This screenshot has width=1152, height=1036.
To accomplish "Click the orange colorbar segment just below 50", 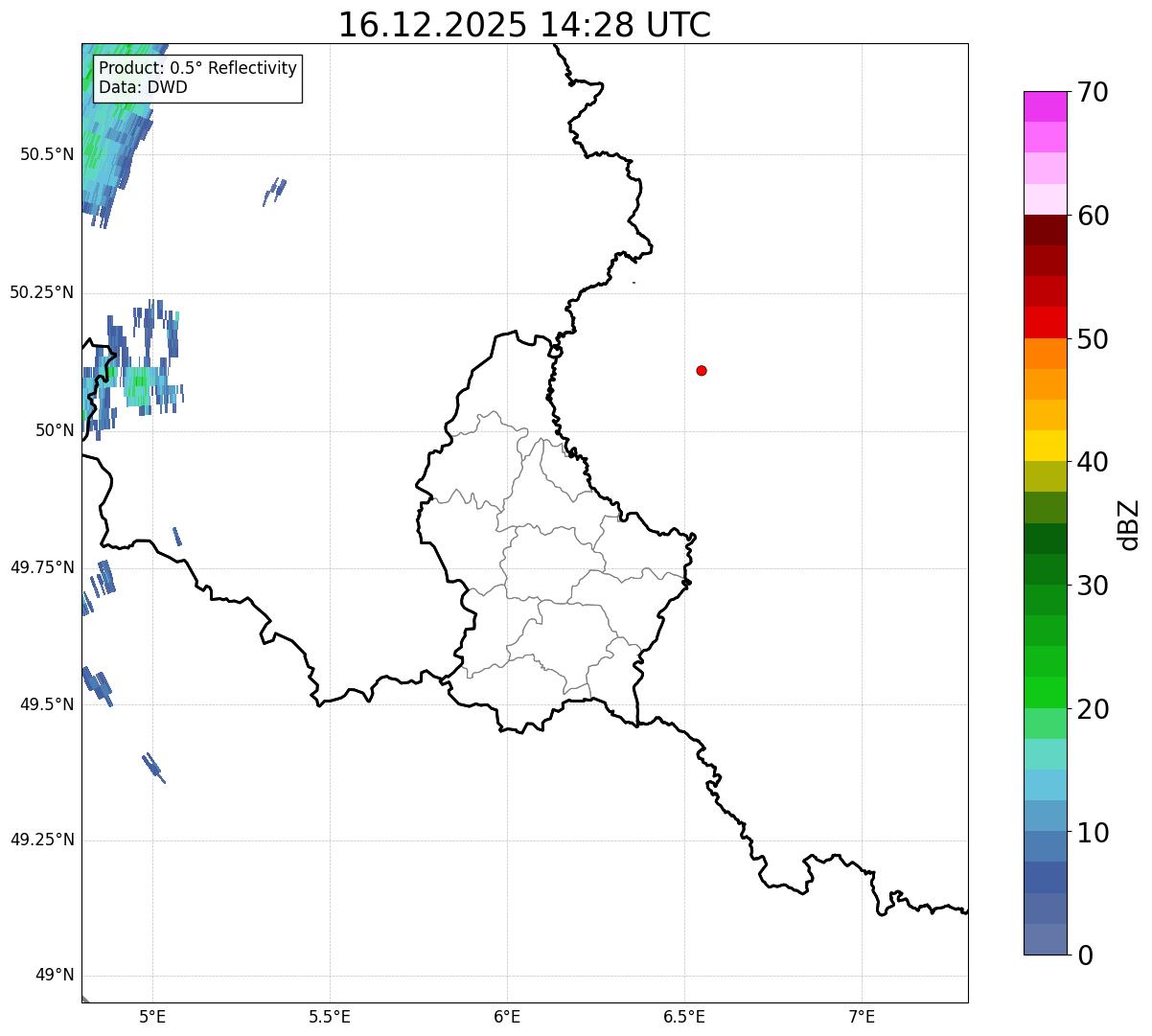I will pyautogui.click(x=1045, y=354).
